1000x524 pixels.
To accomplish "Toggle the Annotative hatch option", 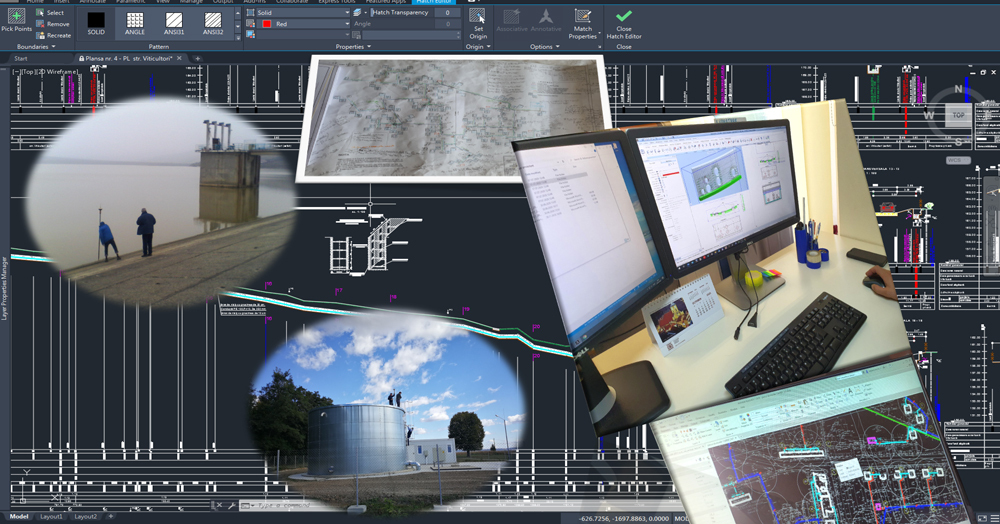I will tap(545, 18).
